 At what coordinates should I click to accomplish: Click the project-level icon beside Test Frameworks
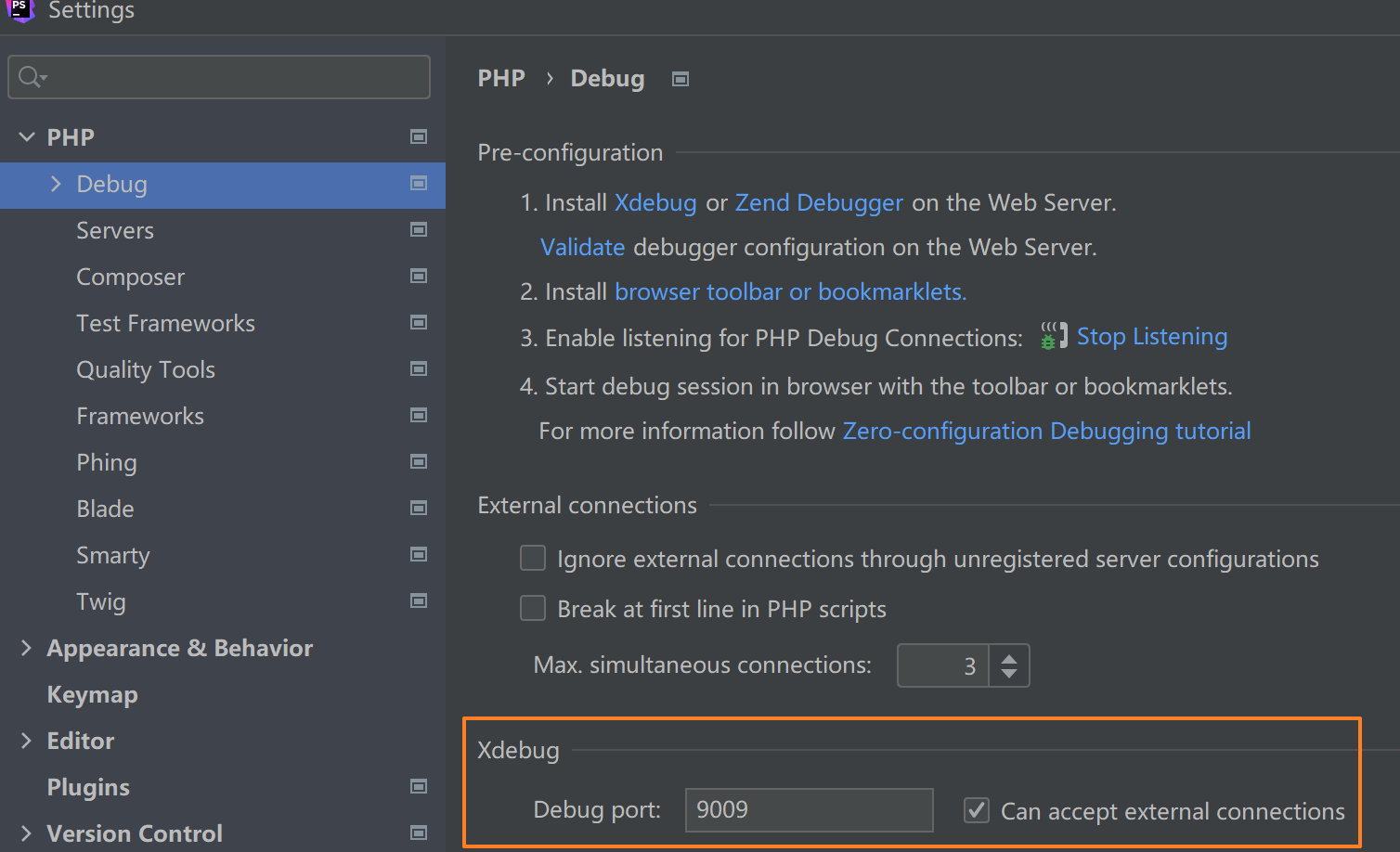pyautogui.click(x=419, y=323)
